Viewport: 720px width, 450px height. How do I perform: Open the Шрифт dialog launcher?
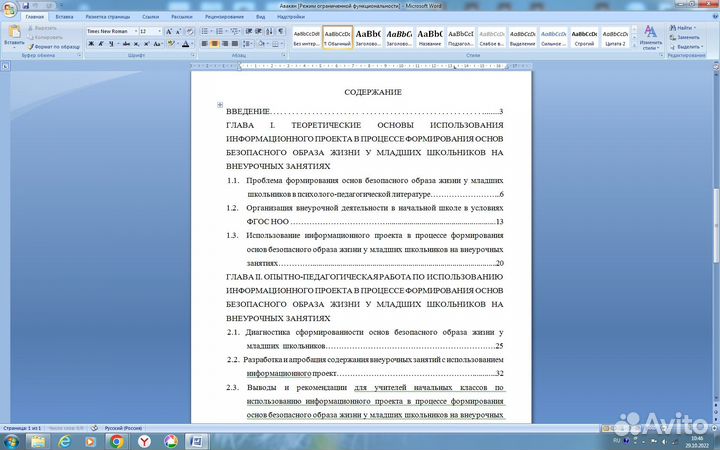coord(194,56)
